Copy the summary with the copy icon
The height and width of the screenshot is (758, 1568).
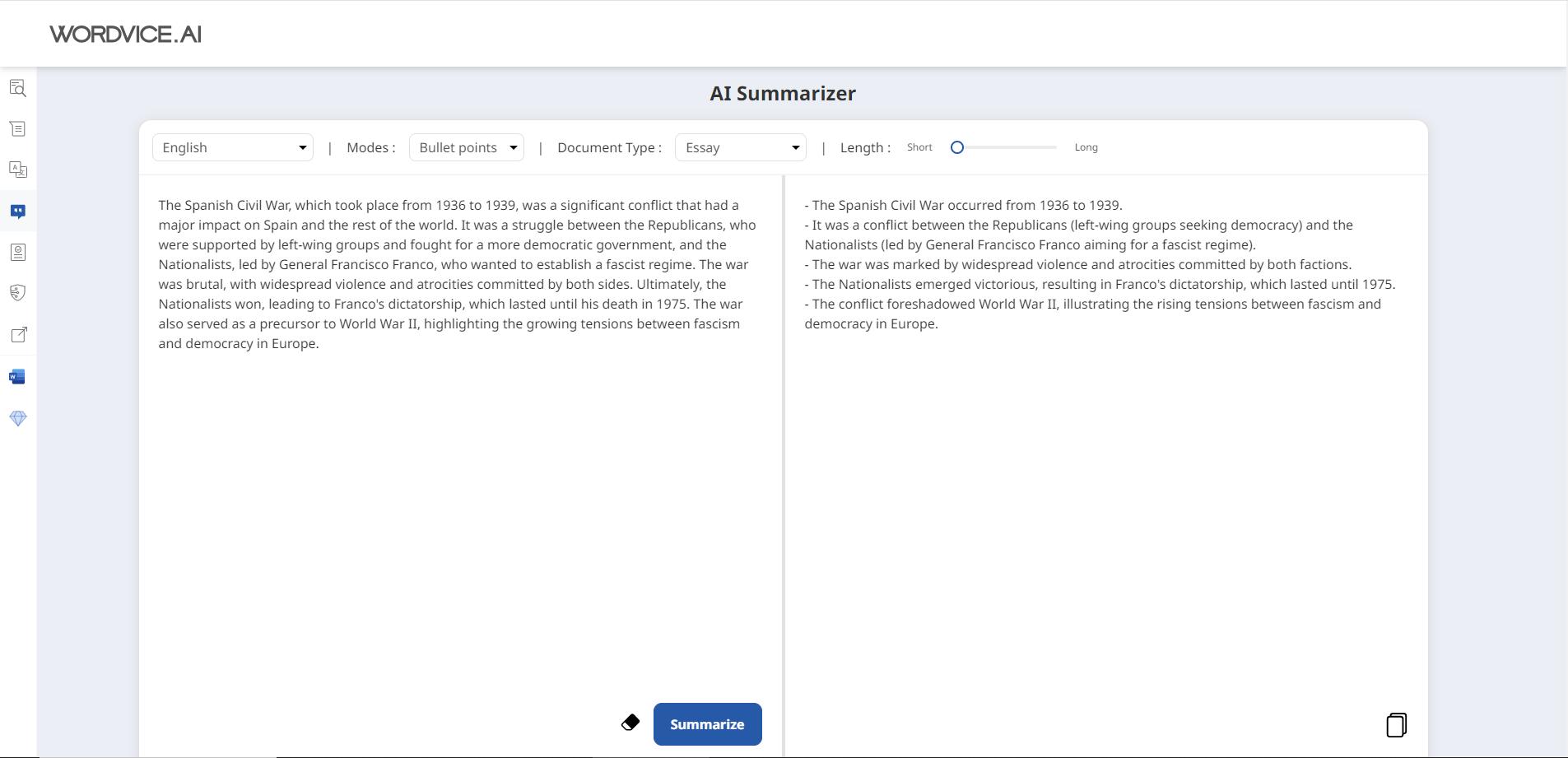(x=1396, y=724)
